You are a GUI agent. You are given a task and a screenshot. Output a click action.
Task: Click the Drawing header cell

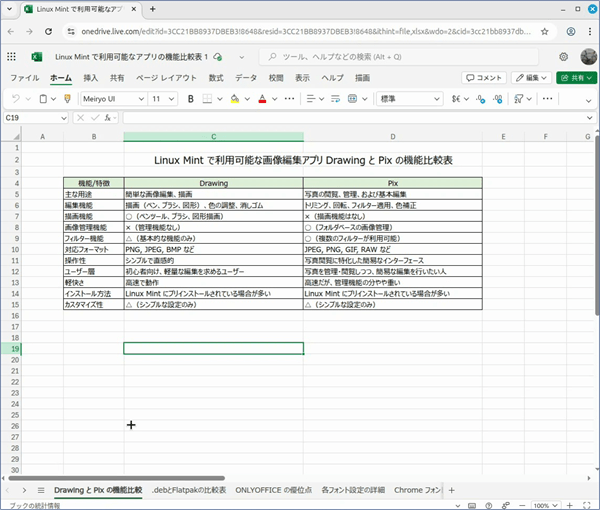click(x=214, y=183)
